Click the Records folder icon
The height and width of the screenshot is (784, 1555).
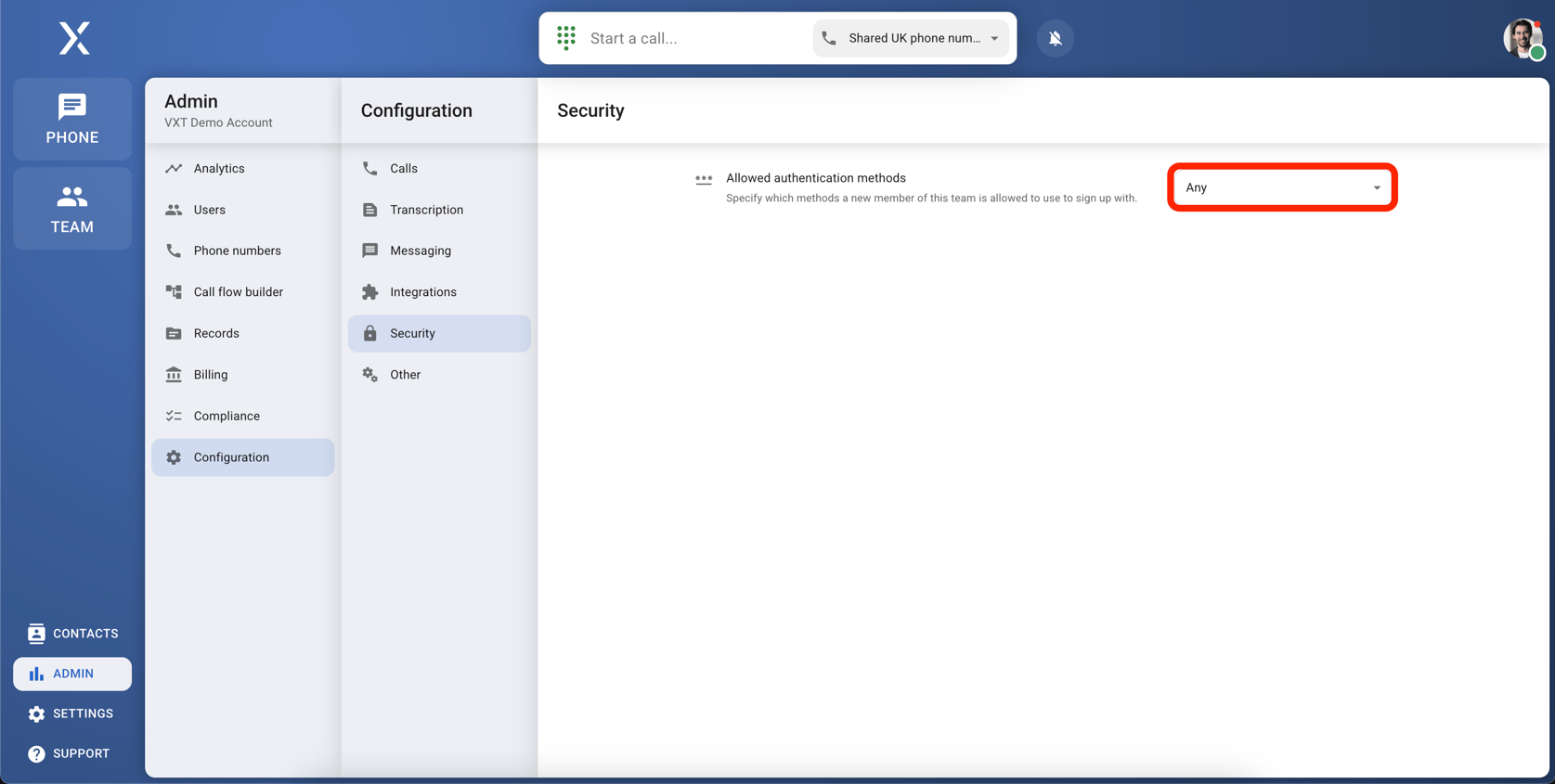(174, 333)
